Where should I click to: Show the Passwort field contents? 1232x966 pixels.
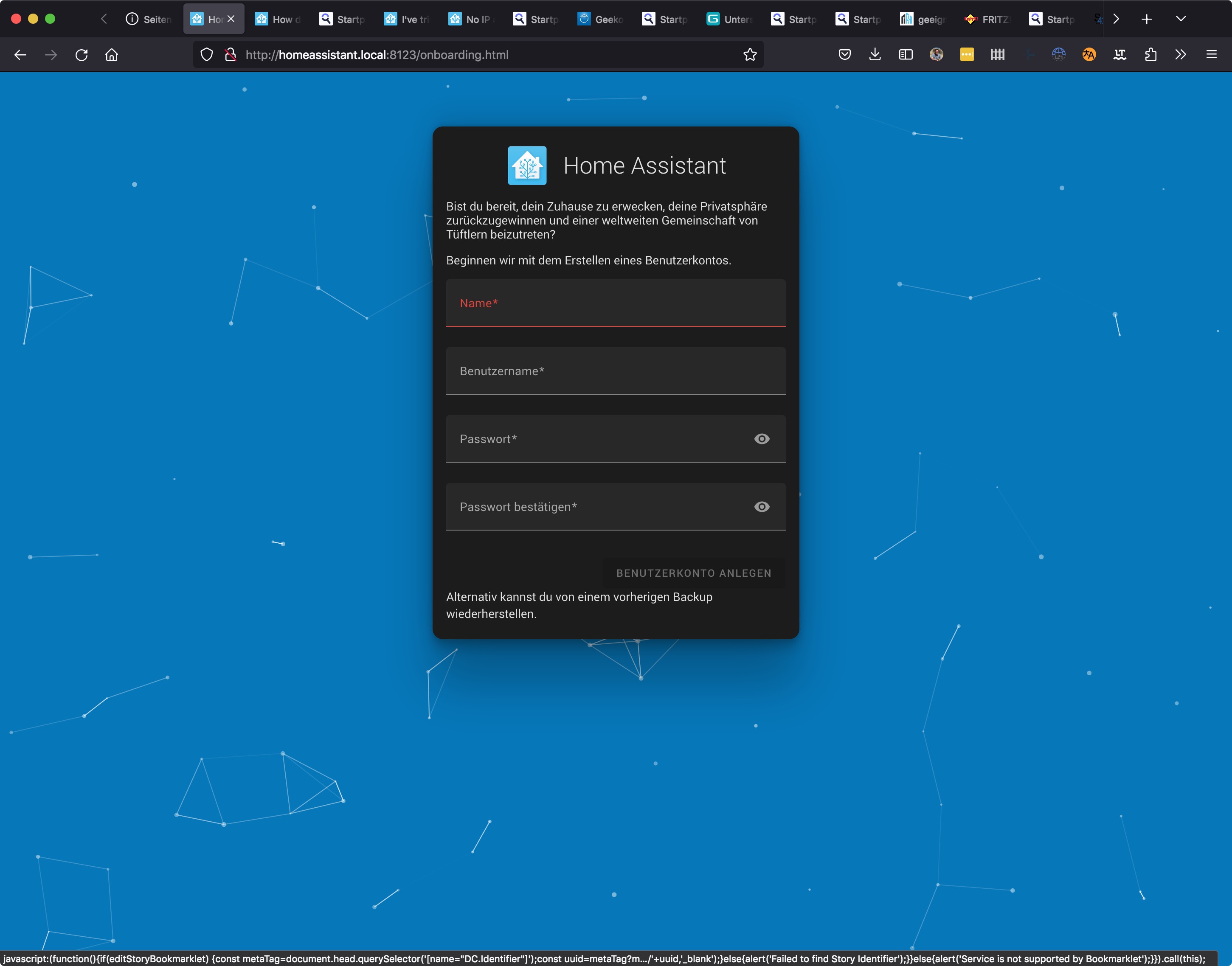coord(761,439)
